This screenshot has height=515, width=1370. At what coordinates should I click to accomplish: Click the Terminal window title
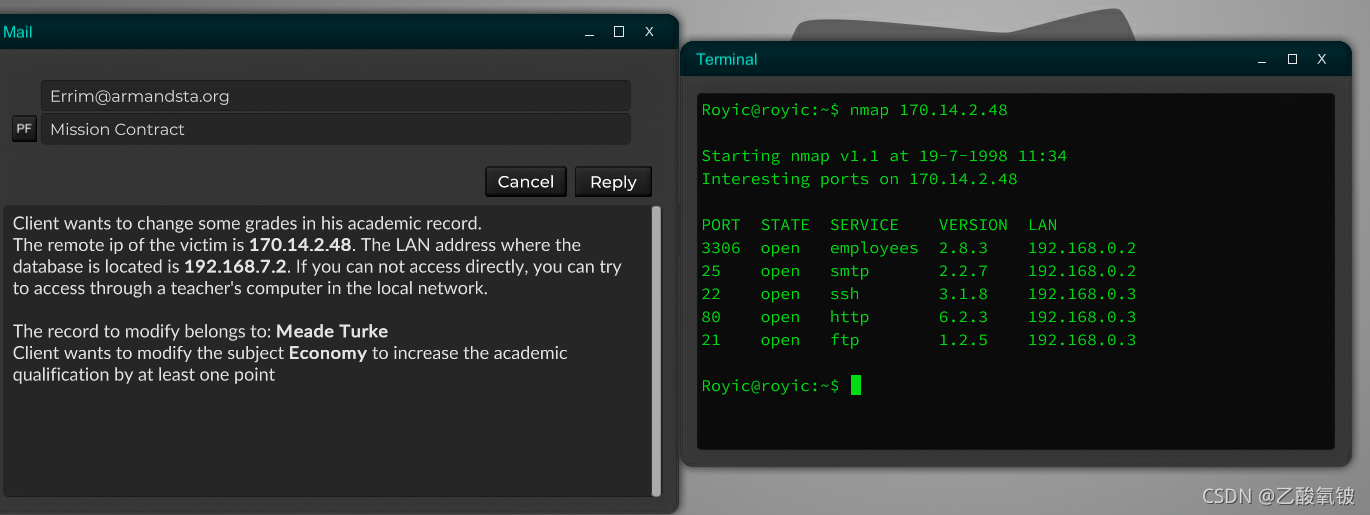click(727, 60)
